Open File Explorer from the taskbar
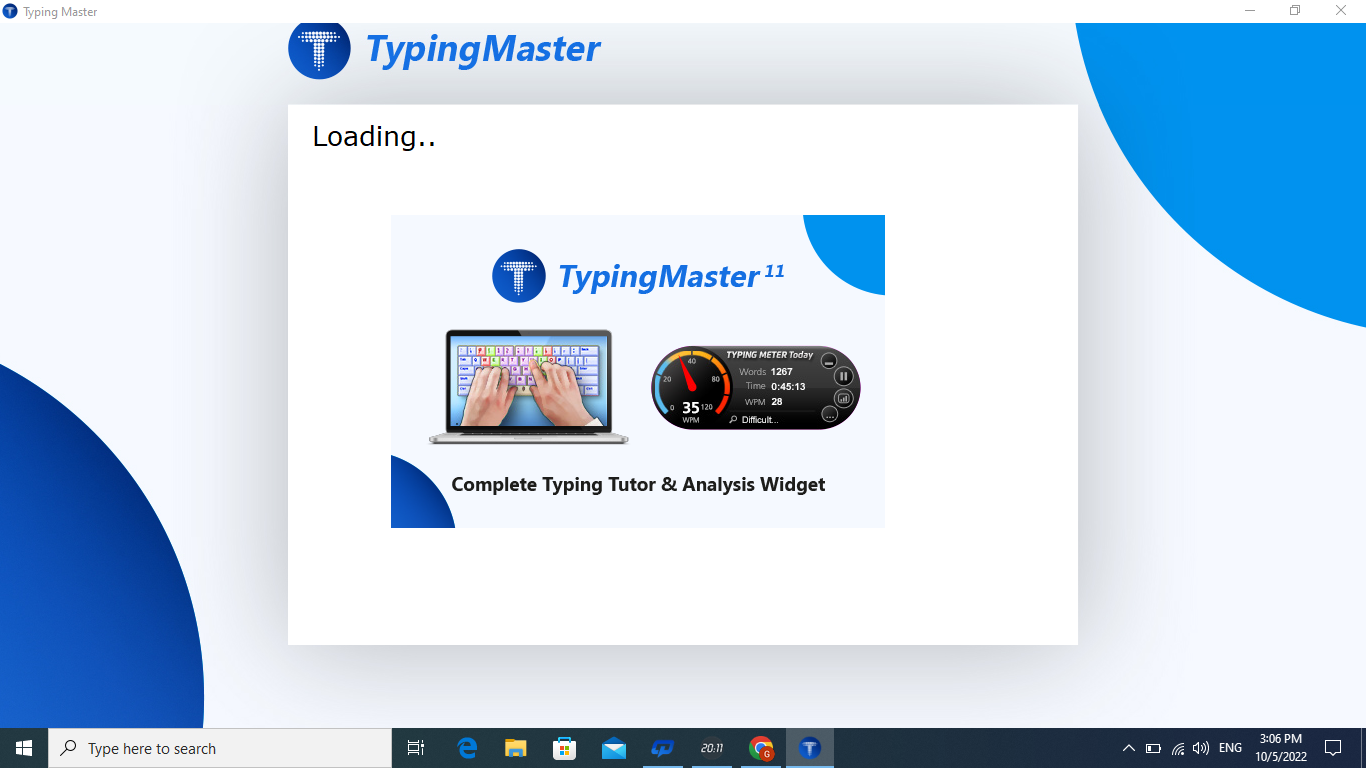This screenshot has width=1366, height=768. click(x=516, y=748)
